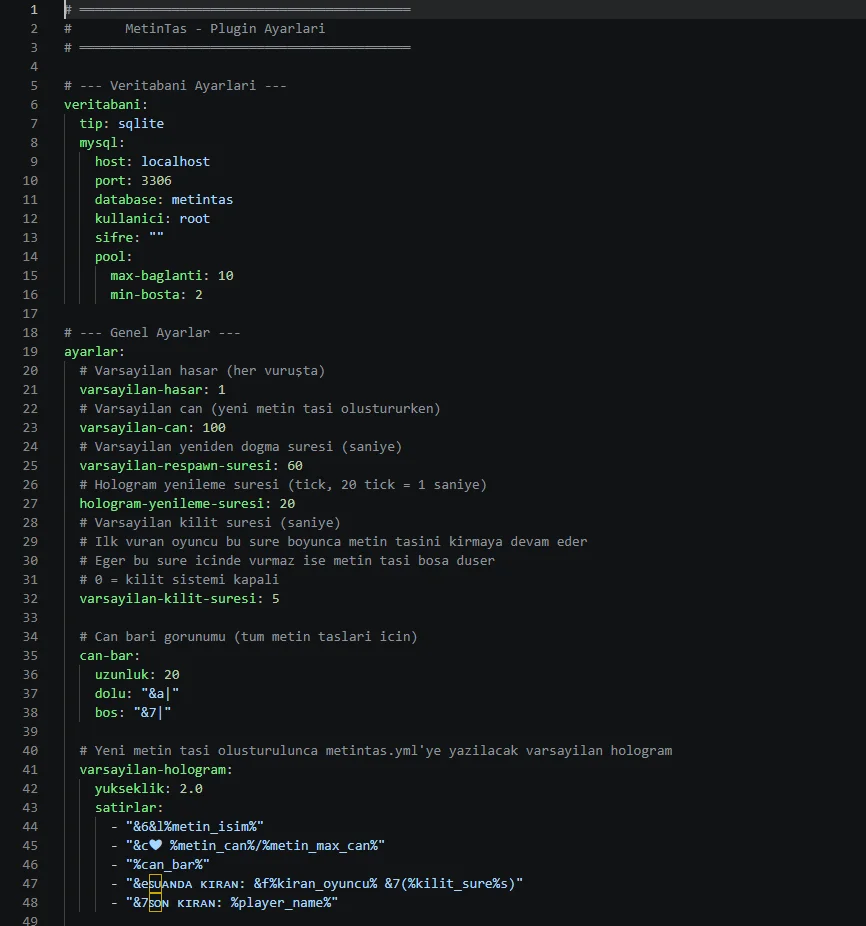This screenshot has width=866, height=926.
Task: Click the varsayilan-kilit-suresi value 5
Action: [x=275, y=599]
